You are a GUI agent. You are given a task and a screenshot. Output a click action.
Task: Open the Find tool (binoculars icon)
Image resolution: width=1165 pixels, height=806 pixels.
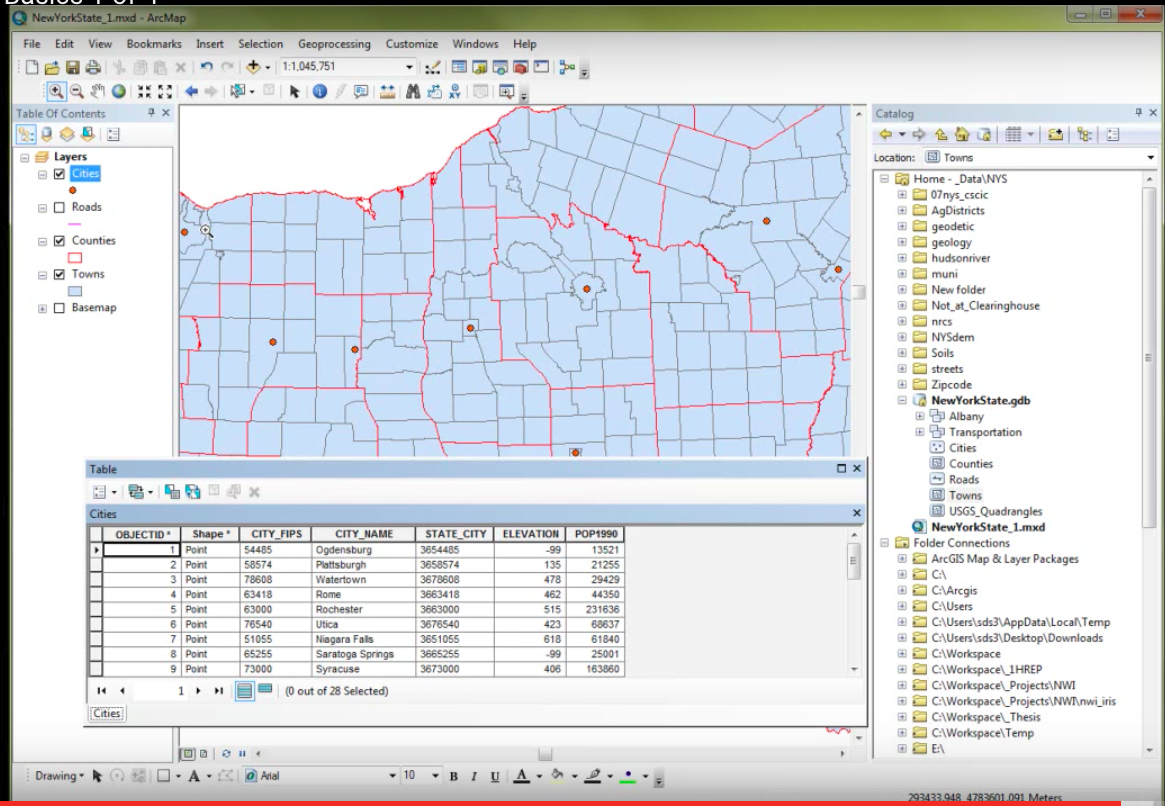coord(413,91)
